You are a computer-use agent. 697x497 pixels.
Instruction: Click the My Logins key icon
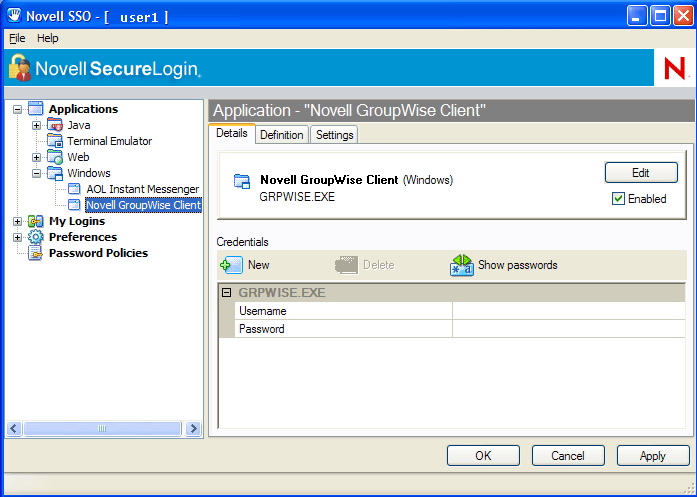coord(36,221)
